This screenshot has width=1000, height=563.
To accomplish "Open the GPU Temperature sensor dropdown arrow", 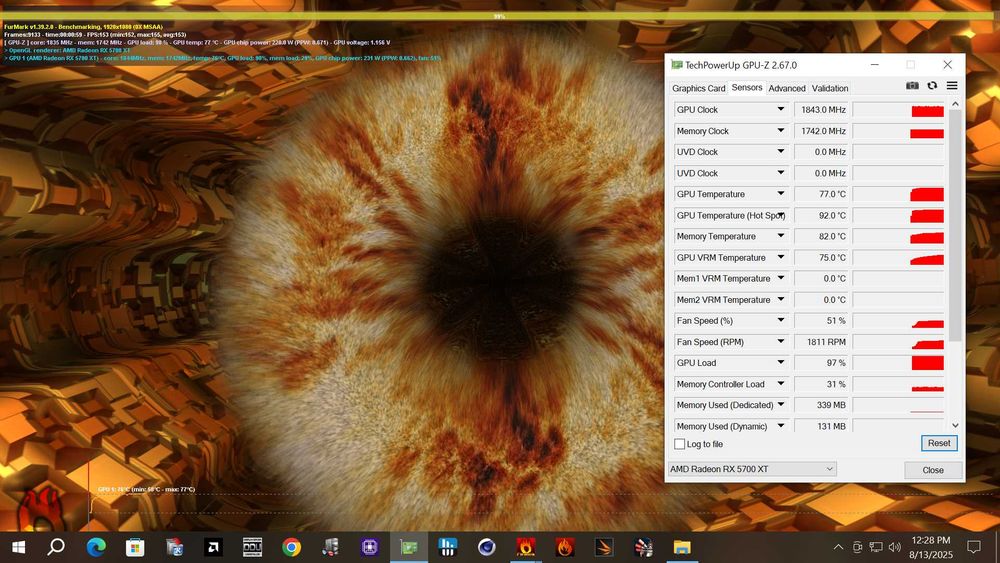I will coord(781,194).
